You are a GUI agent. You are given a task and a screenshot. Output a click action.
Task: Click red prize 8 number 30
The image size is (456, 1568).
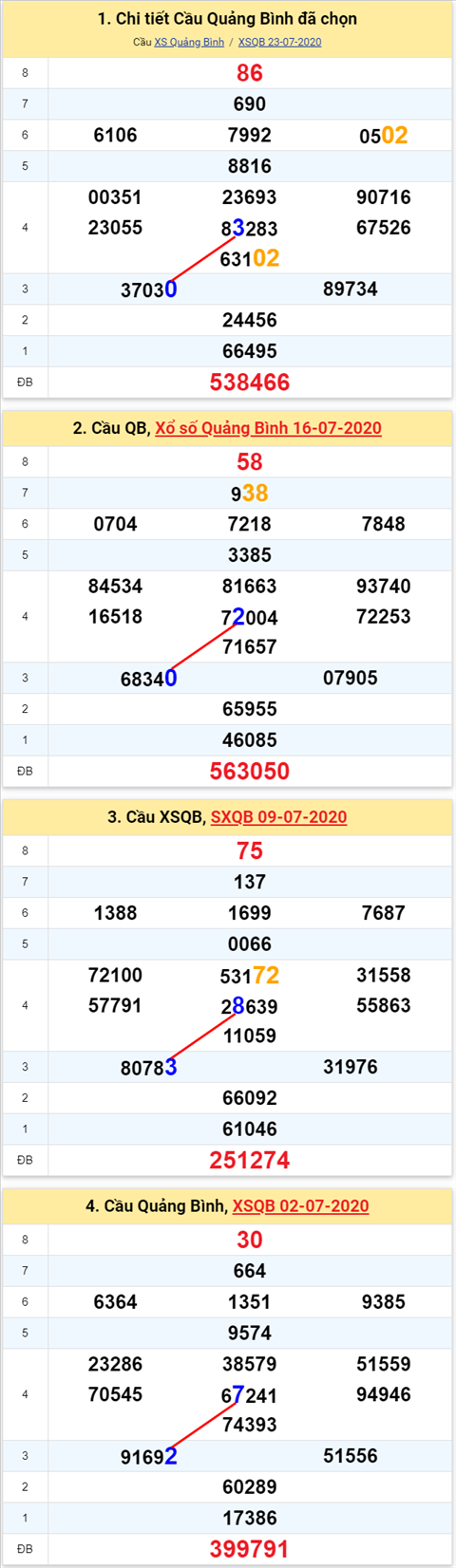250,1241
